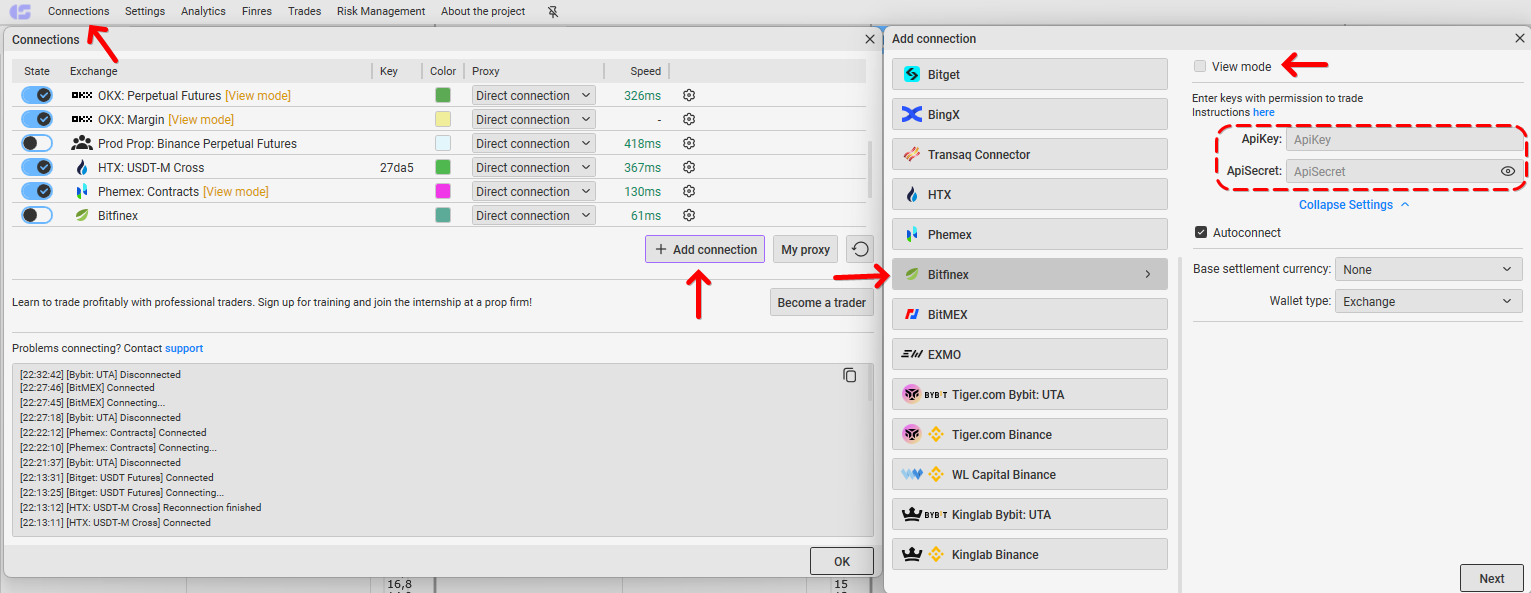
Task: Proceed with the Next button
Action: point(1492,578)
